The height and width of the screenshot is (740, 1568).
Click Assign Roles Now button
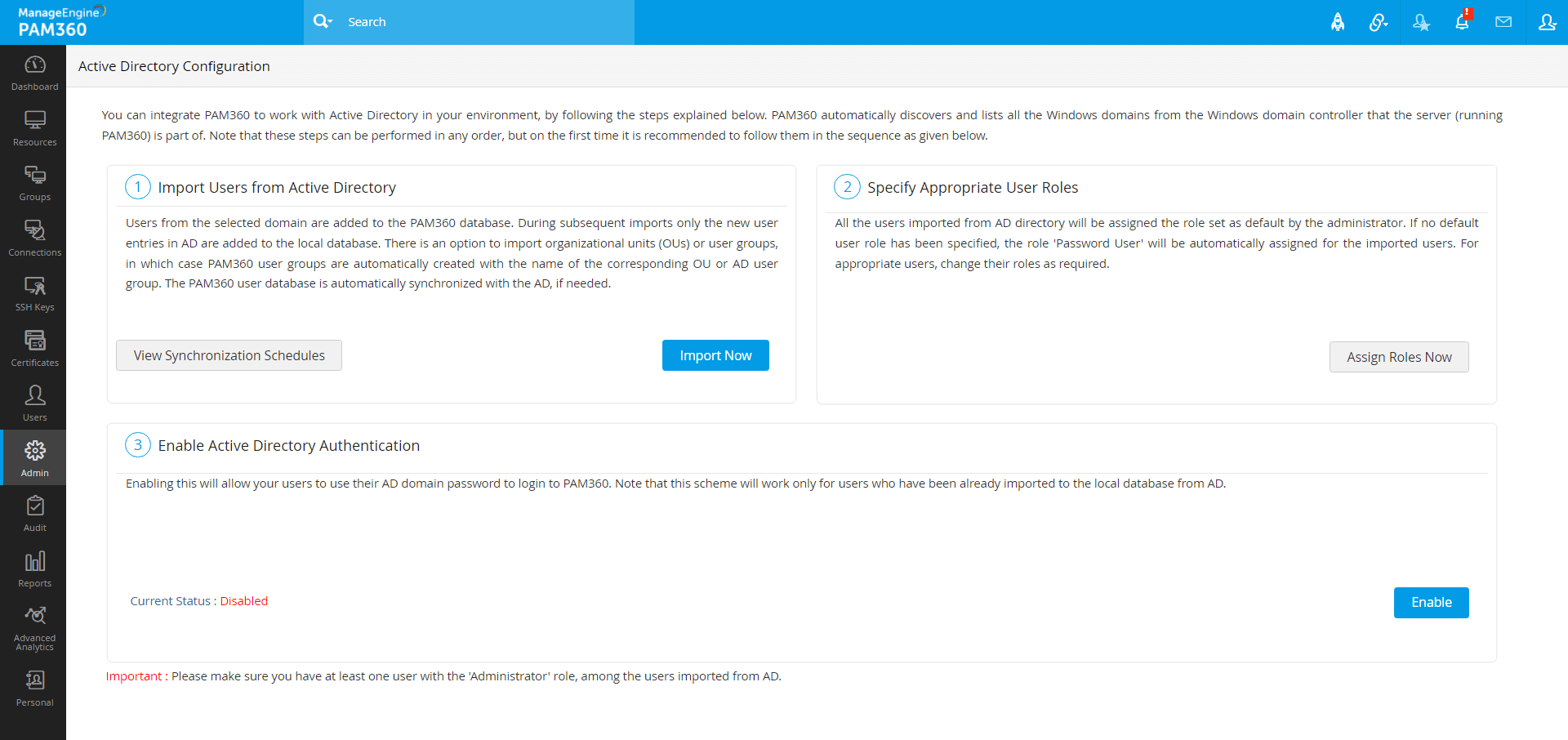tap(1399, 357)
